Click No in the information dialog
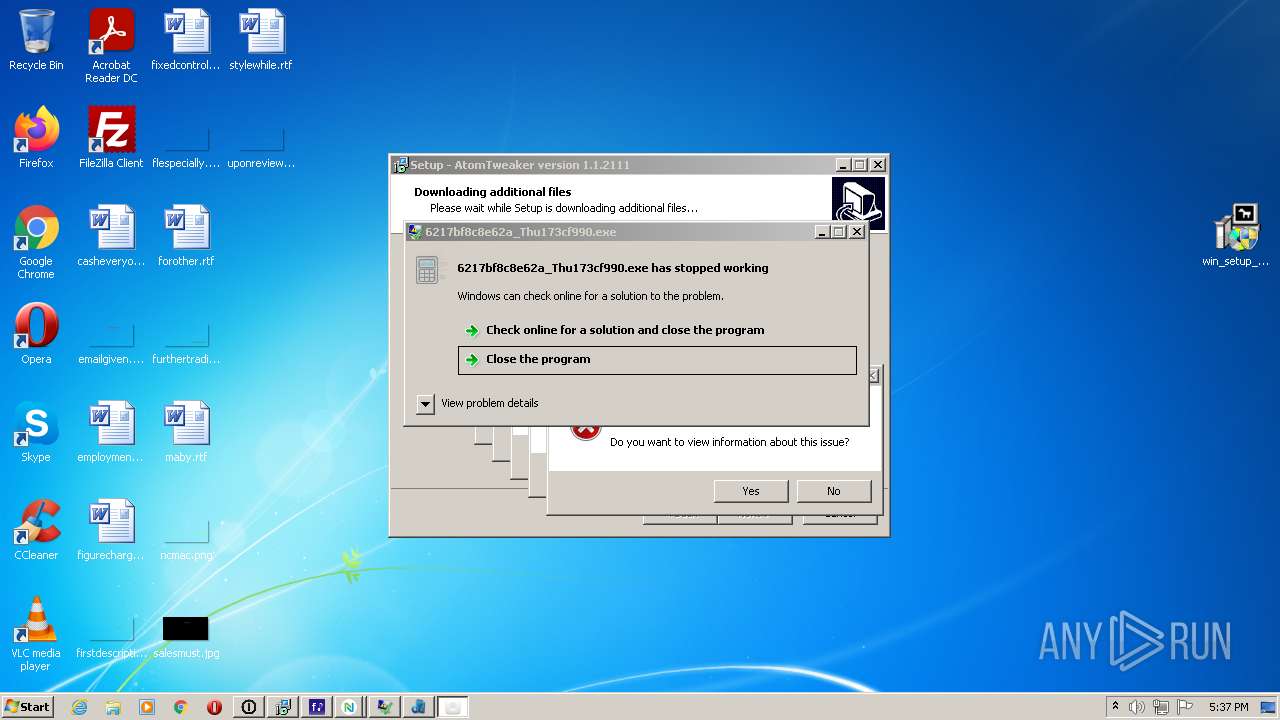This screenshot has height=720, width=1280. [x=834, y=491]
